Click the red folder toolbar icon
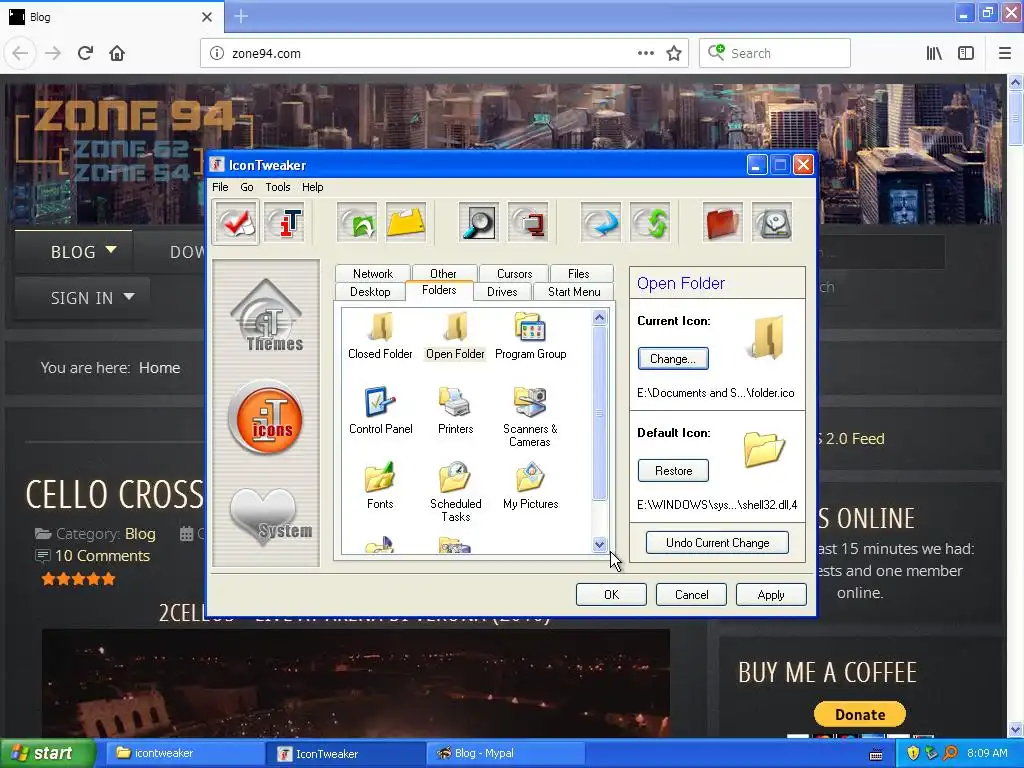This screenshot has height=768, width=1024. 722,223
